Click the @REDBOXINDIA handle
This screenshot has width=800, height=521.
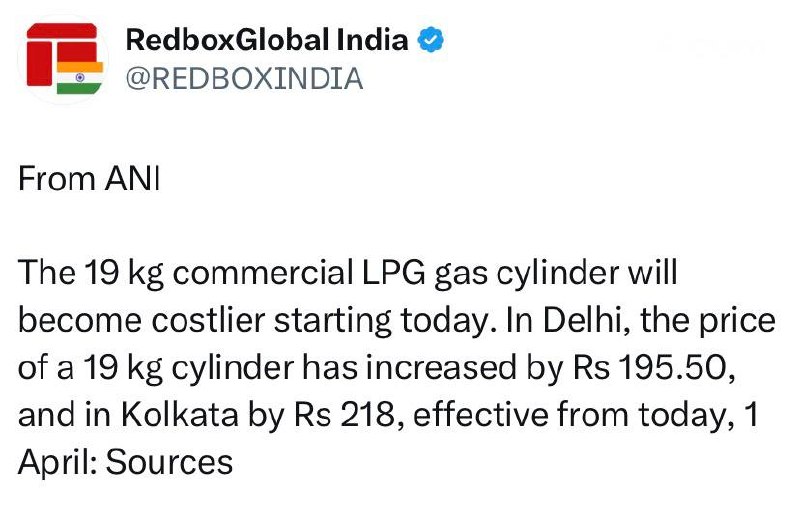(243, 78)
